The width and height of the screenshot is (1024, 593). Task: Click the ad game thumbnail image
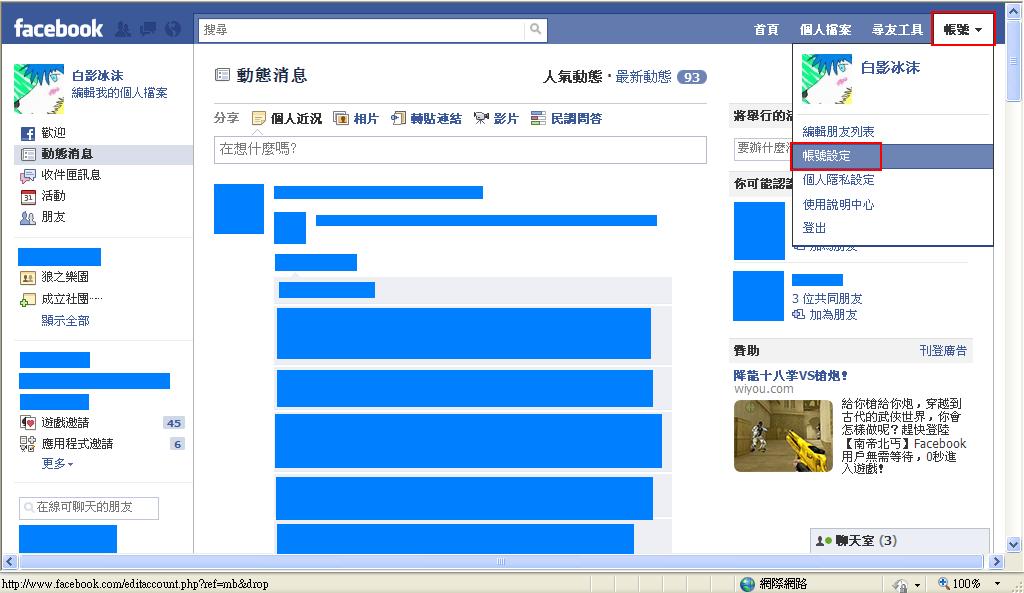(x=783, y=436)
